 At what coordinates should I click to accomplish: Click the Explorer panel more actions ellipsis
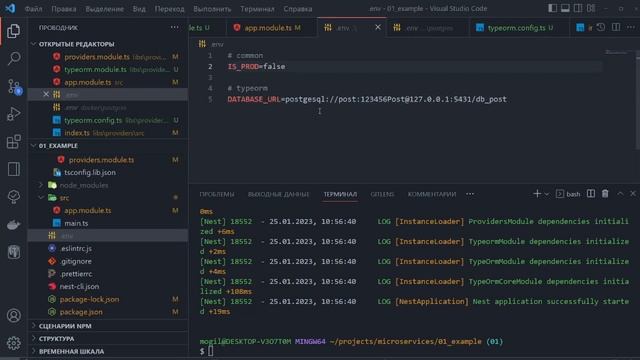(x=175, y=27)
